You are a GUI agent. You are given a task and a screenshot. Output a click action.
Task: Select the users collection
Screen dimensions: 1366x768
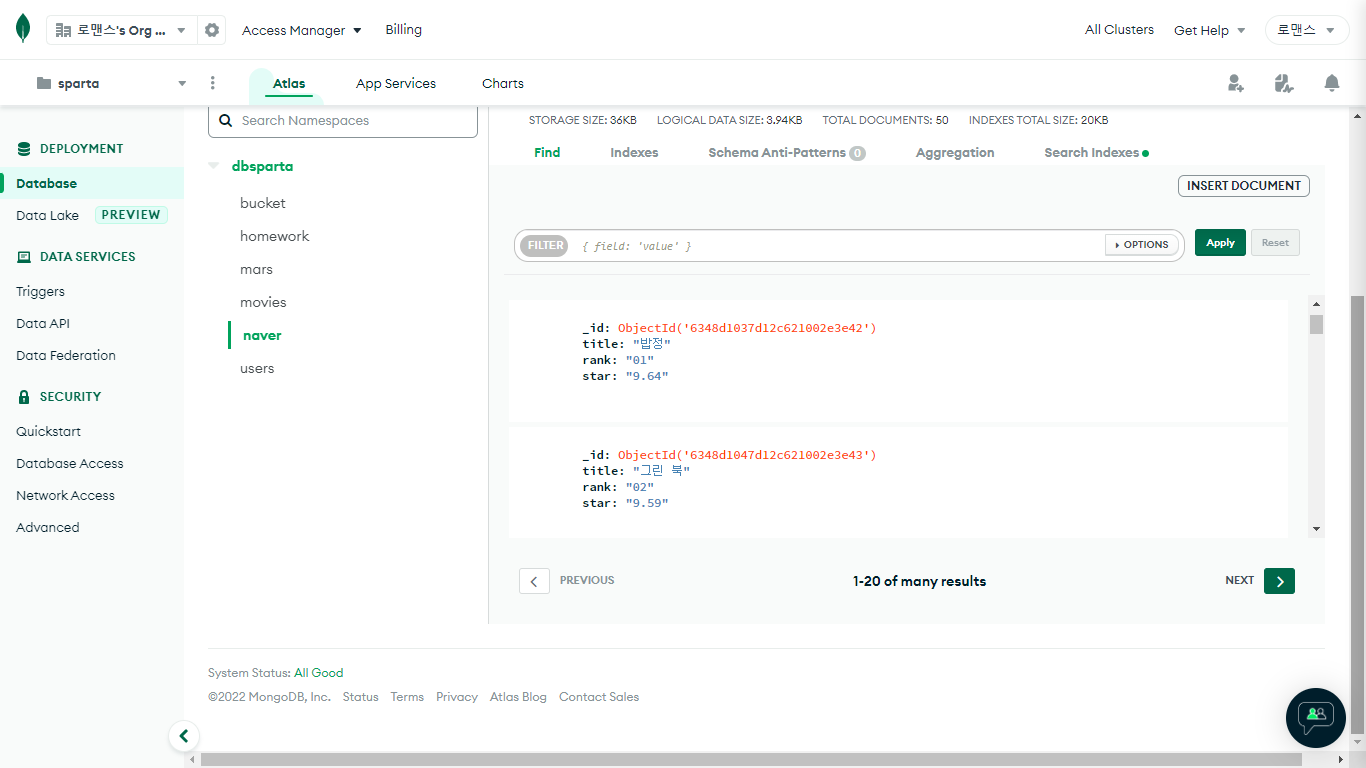(257, 369)
